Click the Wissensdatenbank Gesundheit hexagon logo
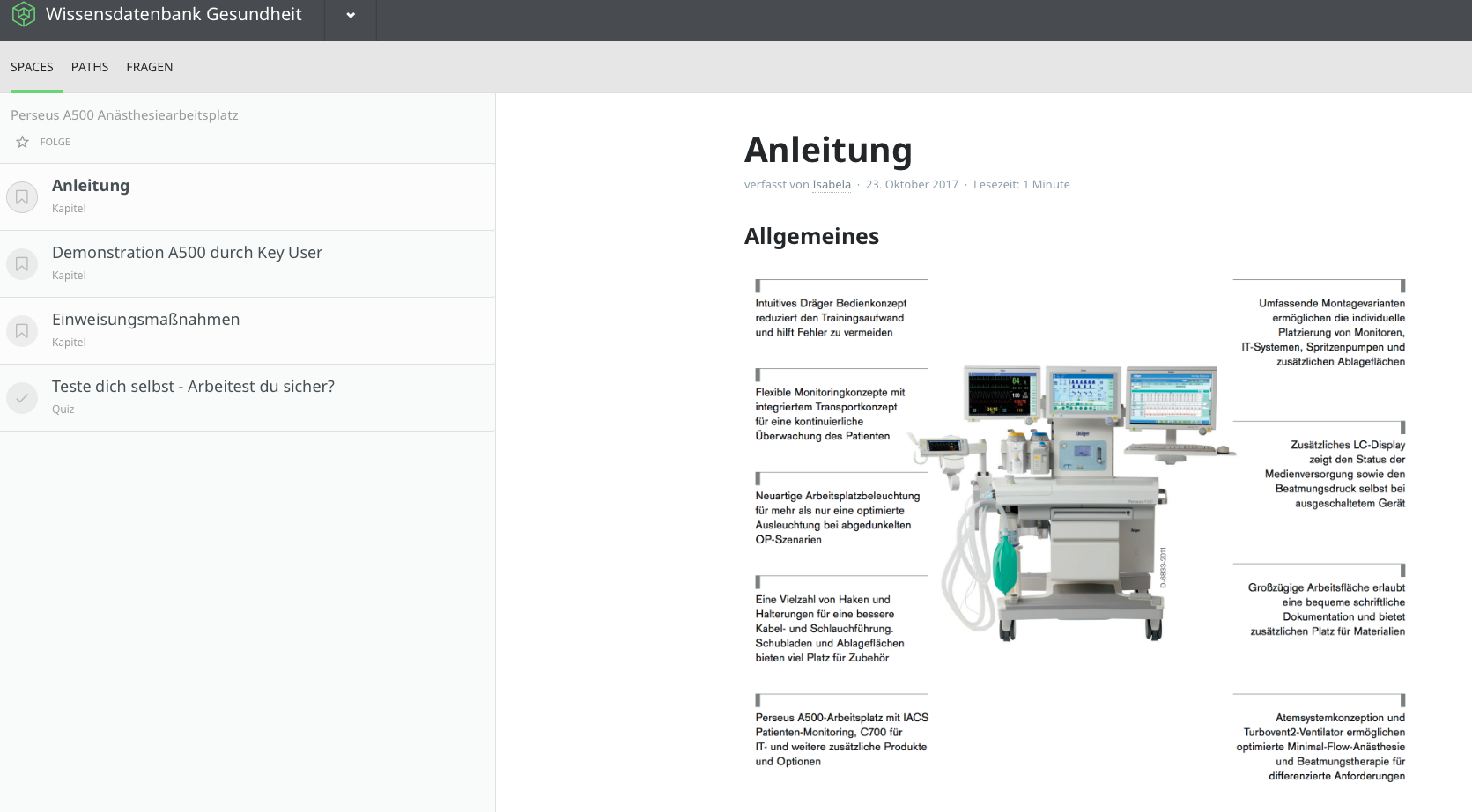This screenshot has width=1472, height=812. point(24,14)
